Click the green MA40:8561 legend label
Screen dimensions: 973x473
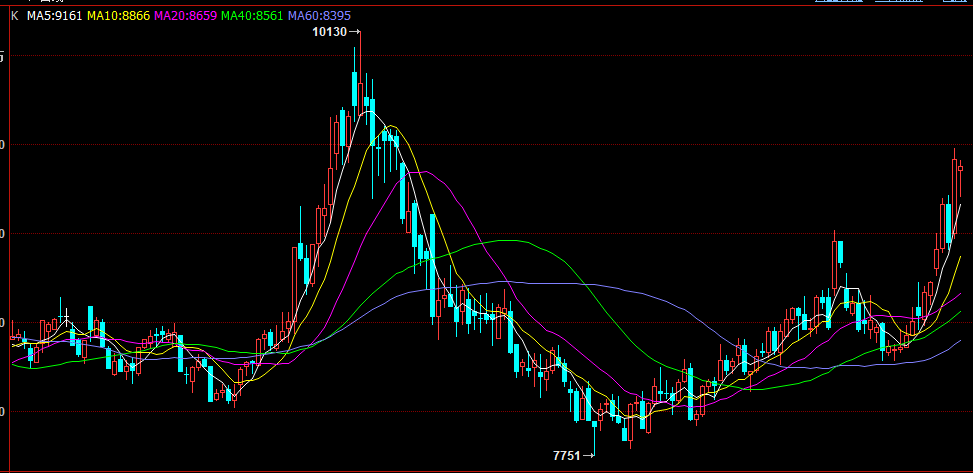tap(252, 16)
